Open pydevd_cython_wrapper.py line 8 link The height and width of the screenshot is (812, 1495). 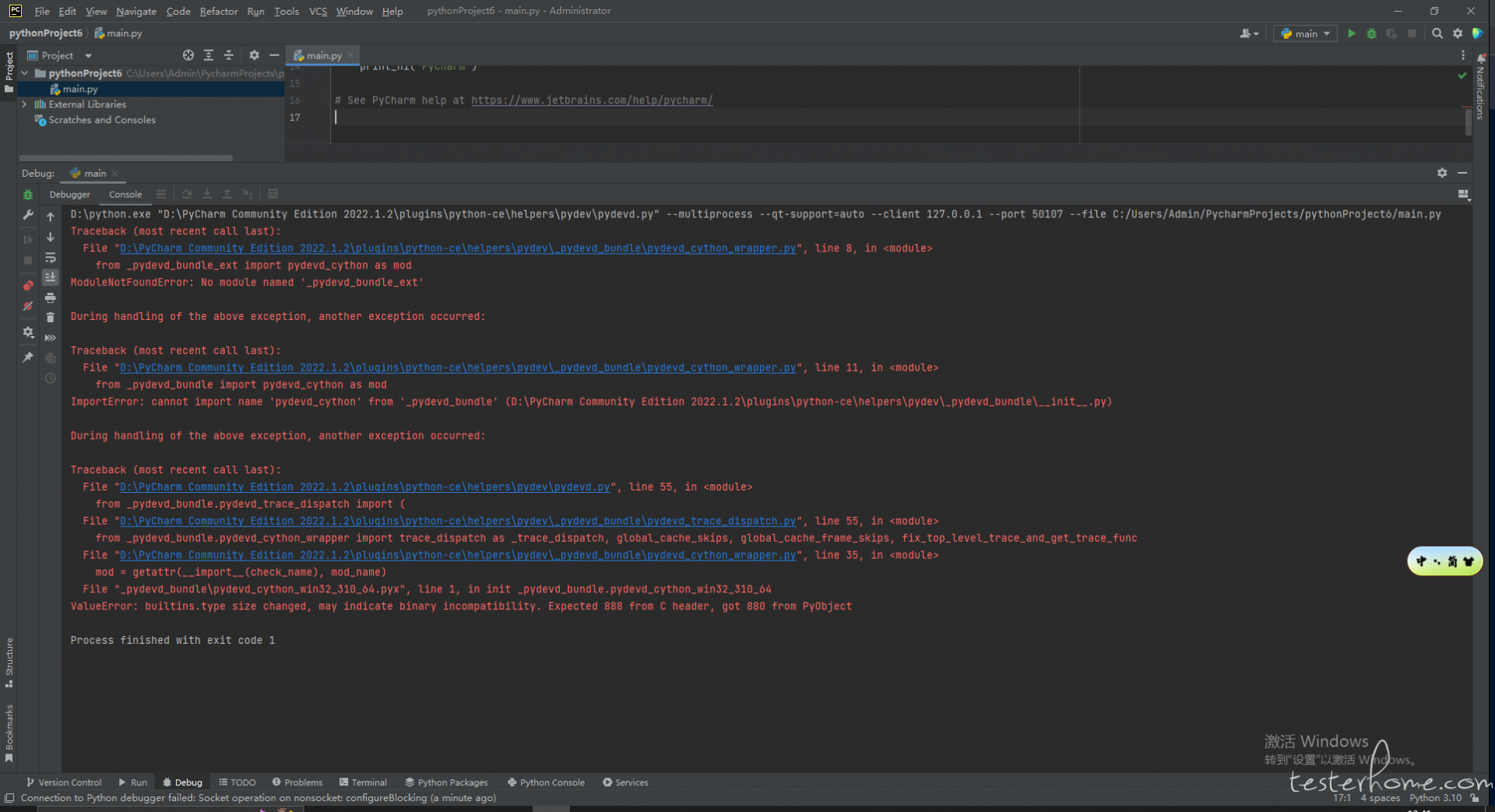click(458, 248)
